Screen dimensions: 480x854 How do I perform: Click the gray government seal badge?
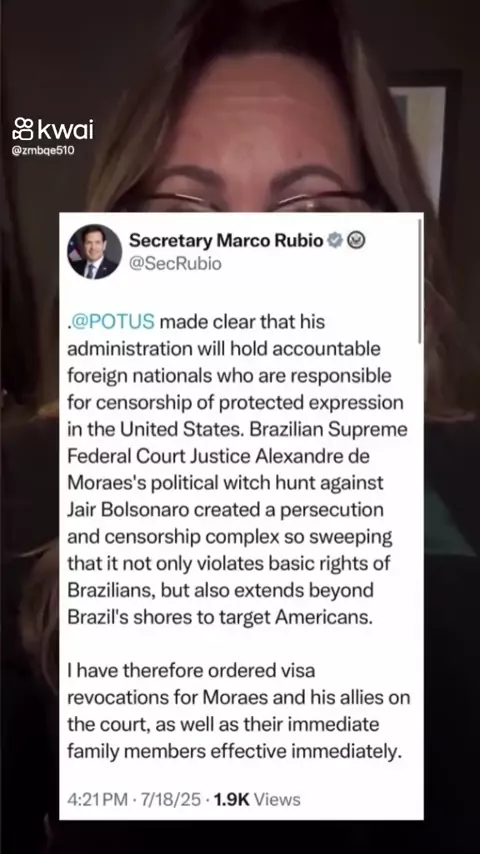[x=356, y=240]
